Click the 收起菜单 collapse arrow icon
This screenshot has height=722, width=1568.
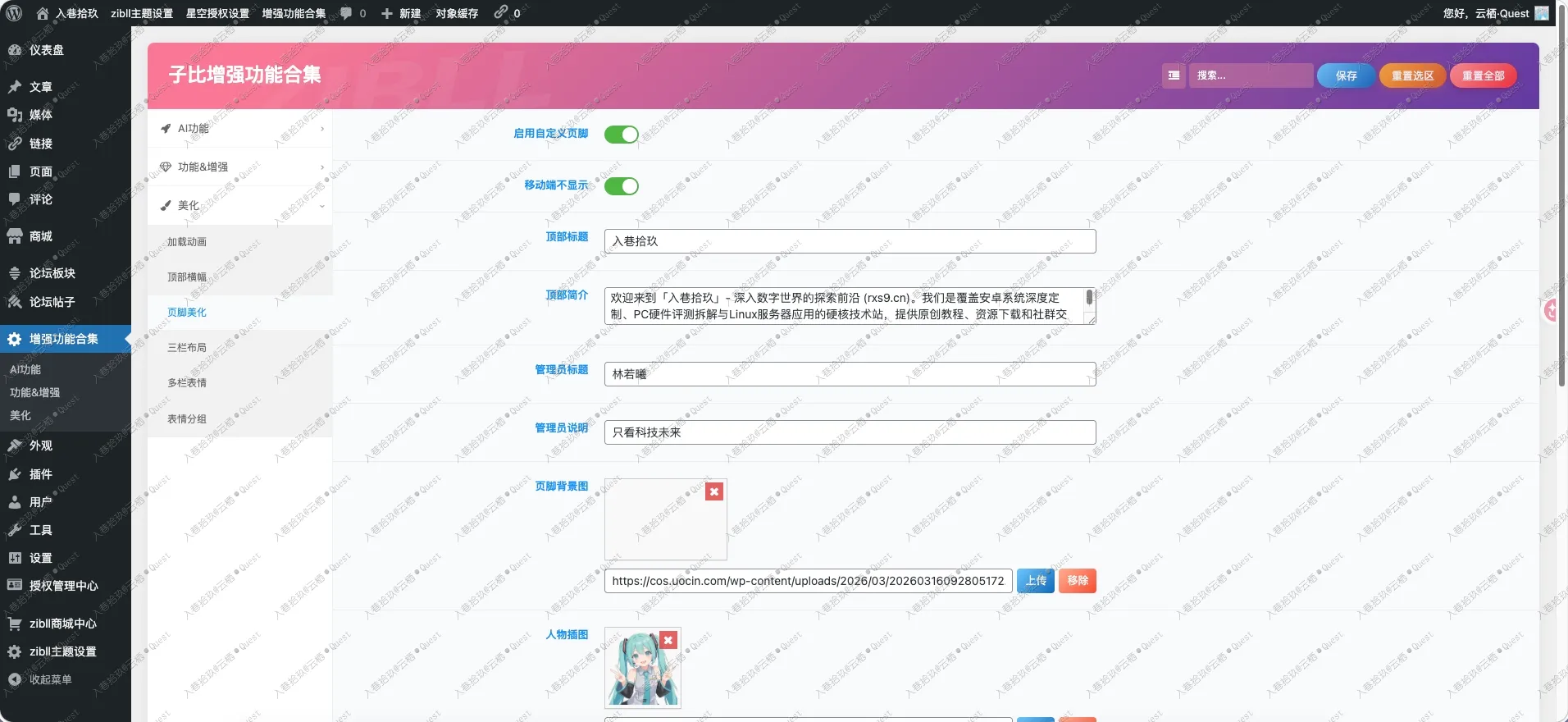(x=15, y=679)
